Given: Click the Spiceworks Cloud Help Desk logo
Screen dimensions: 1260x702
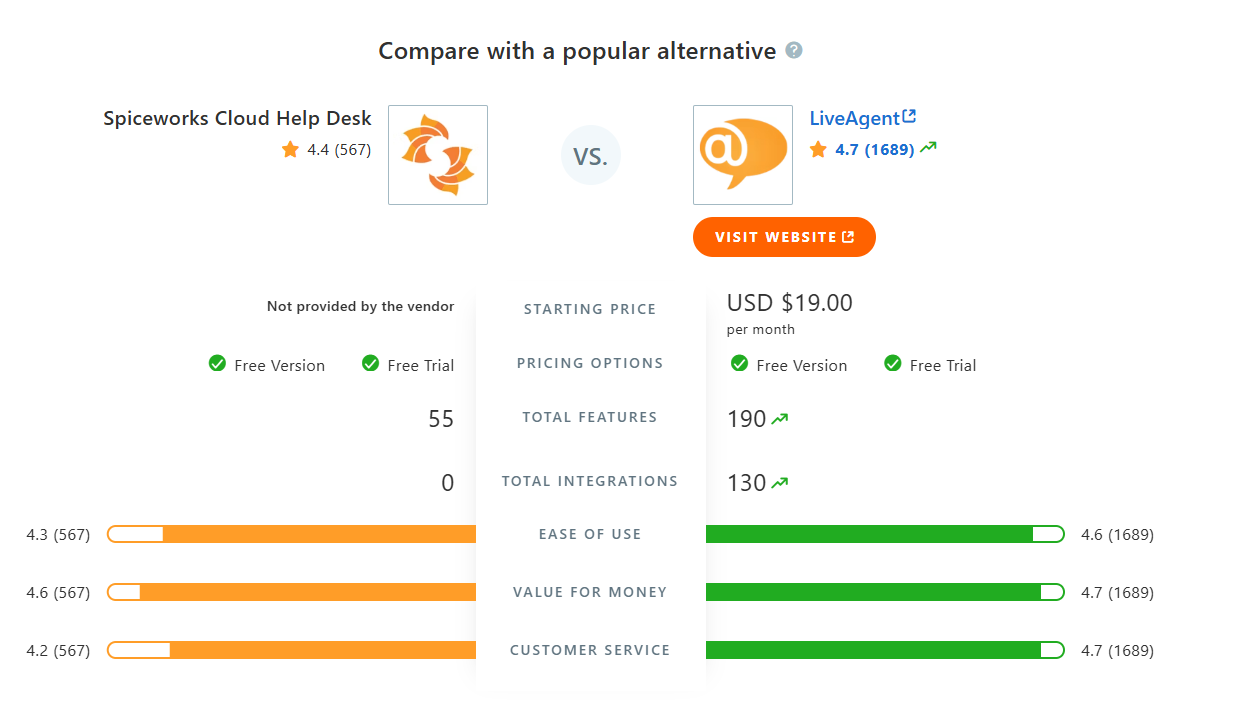Looking at the screenshot, I should [x=437, y=154].
